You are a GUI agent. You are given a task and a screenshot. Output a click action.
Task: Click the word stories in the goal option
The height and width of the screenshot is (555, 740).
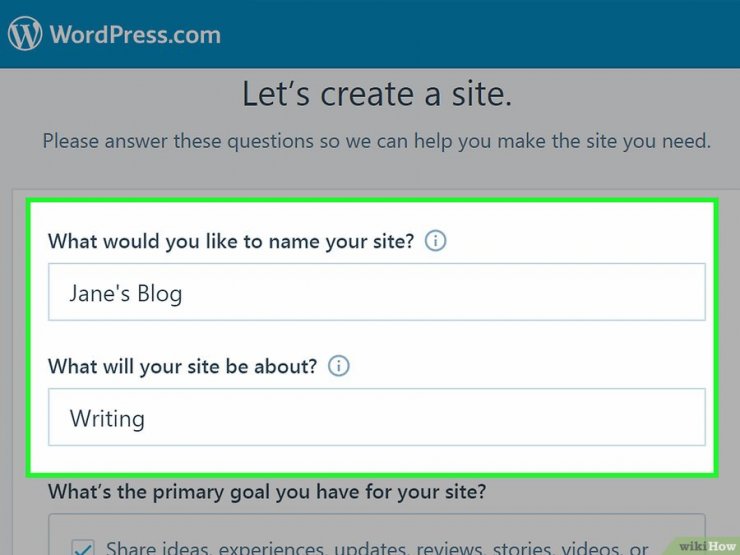point(522,548)
